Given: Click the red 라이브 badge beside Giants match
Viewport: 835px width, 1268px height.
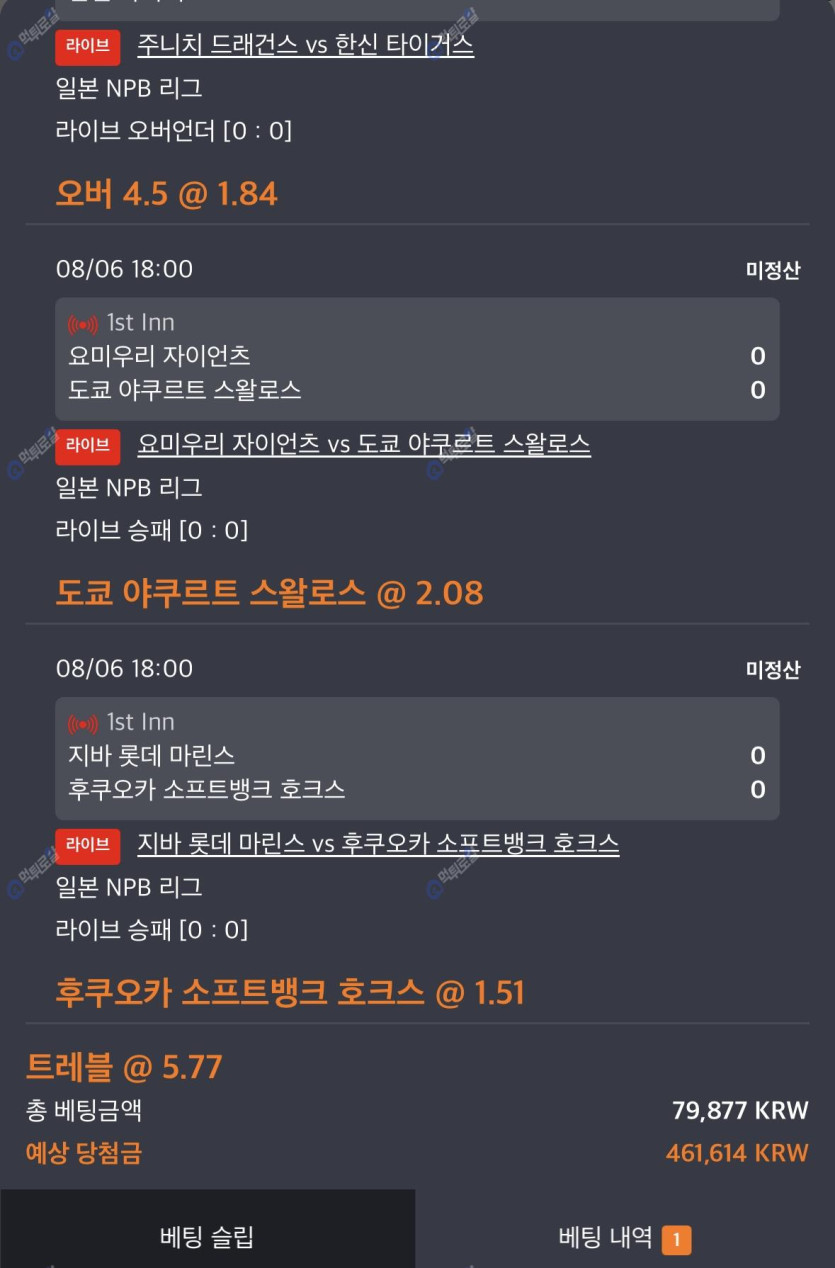Looking at the screenshot, I should tap(88, 446).
